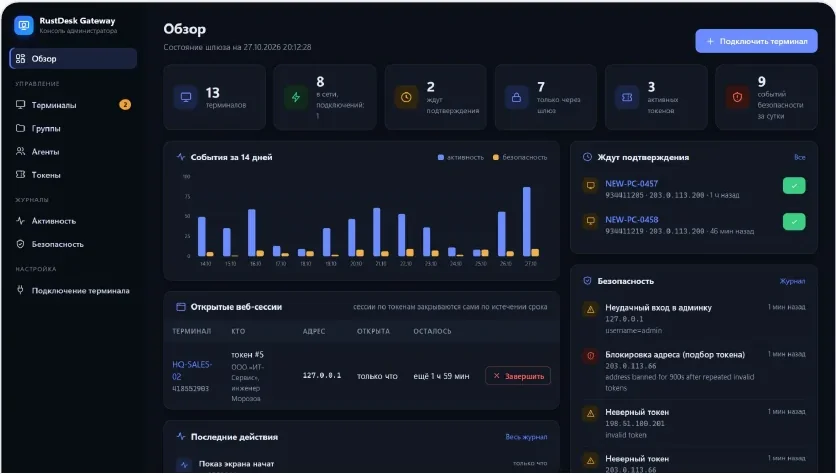Click the icon for Показ экрана начат

click(x=184, y=465)
